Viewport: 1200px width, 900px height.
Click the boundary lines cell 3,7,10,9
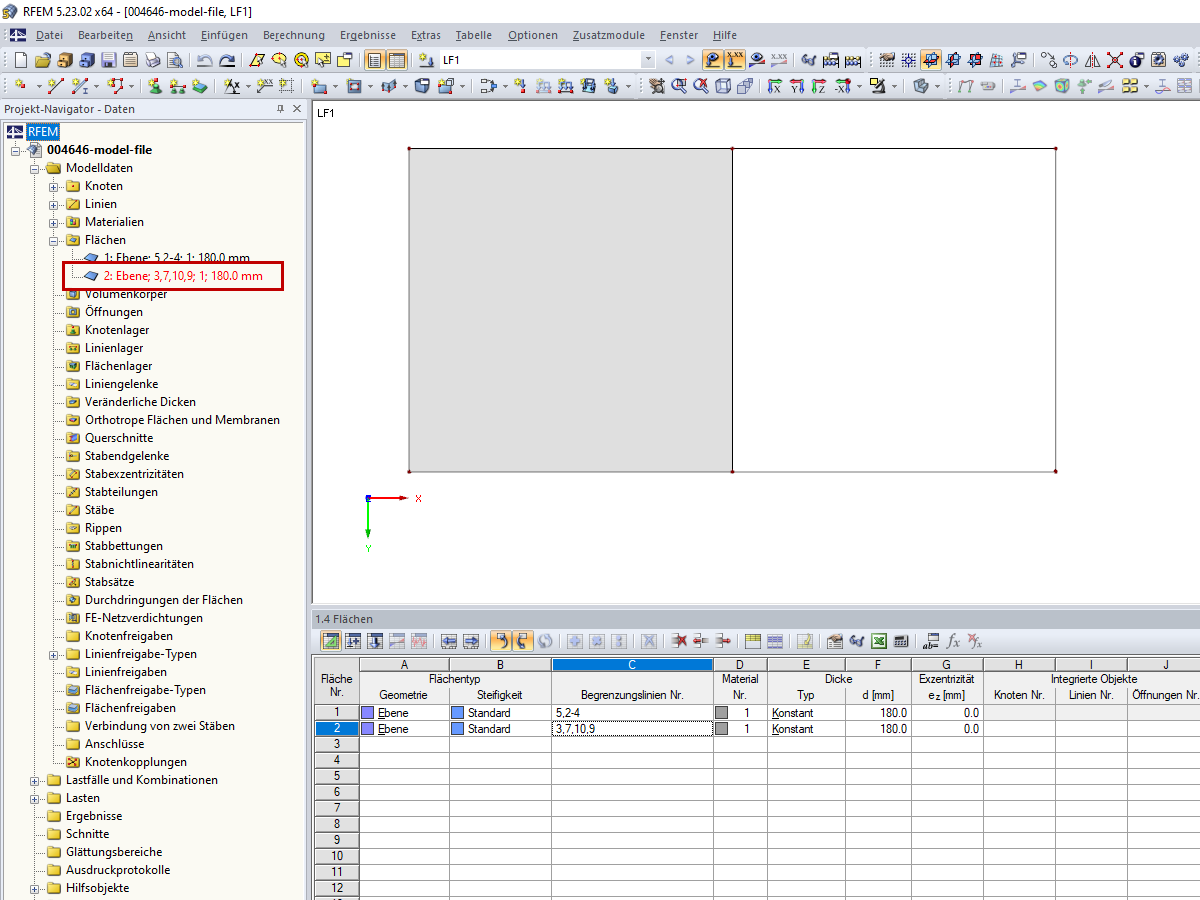point(632,729)
